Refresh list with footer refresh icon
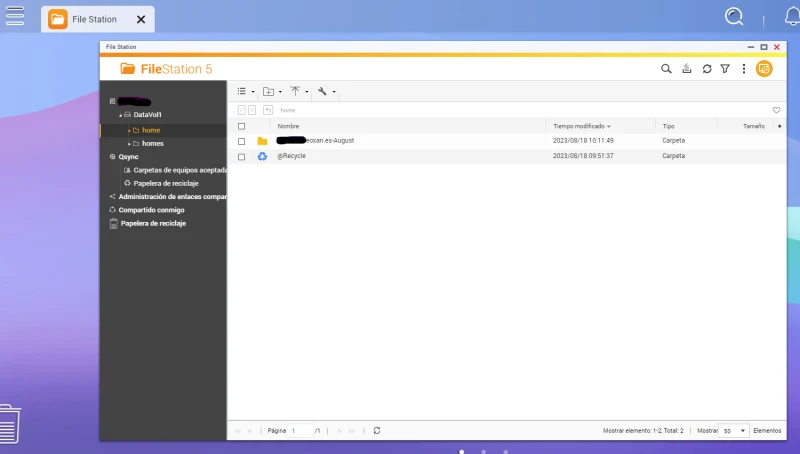800x454 pixels. coord(377,431)
